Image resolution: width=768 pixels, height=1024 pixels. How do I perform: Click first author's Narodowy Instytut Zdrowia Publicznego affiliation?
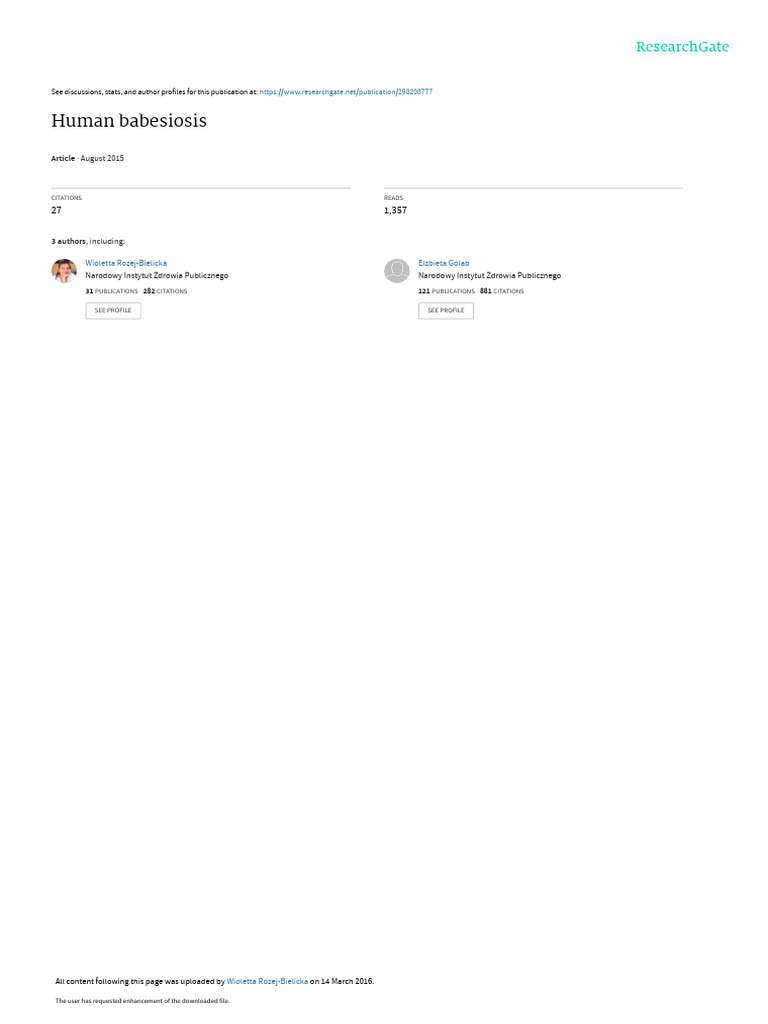pyautogui.click(x=157, y=276)
